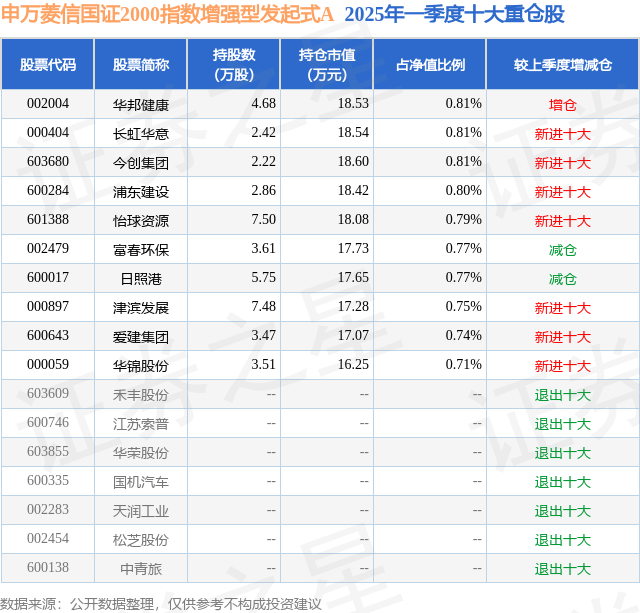This screenshot has height=613, width=640.
Task: Click the heading 2025年一季度十大重仓股
Action: point(454,14)
